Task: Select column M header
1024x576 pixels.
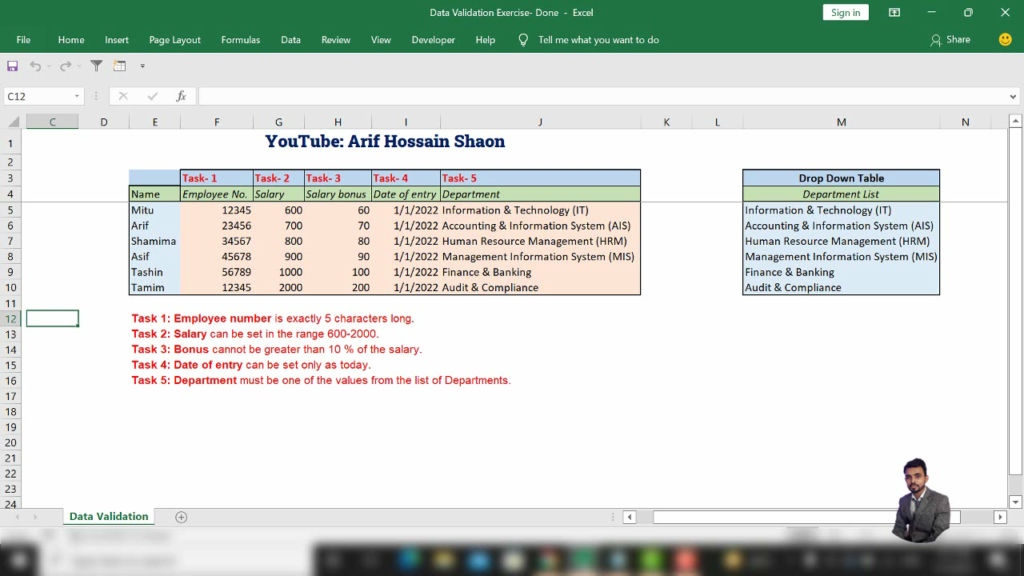Action: (x=841, y=122)
